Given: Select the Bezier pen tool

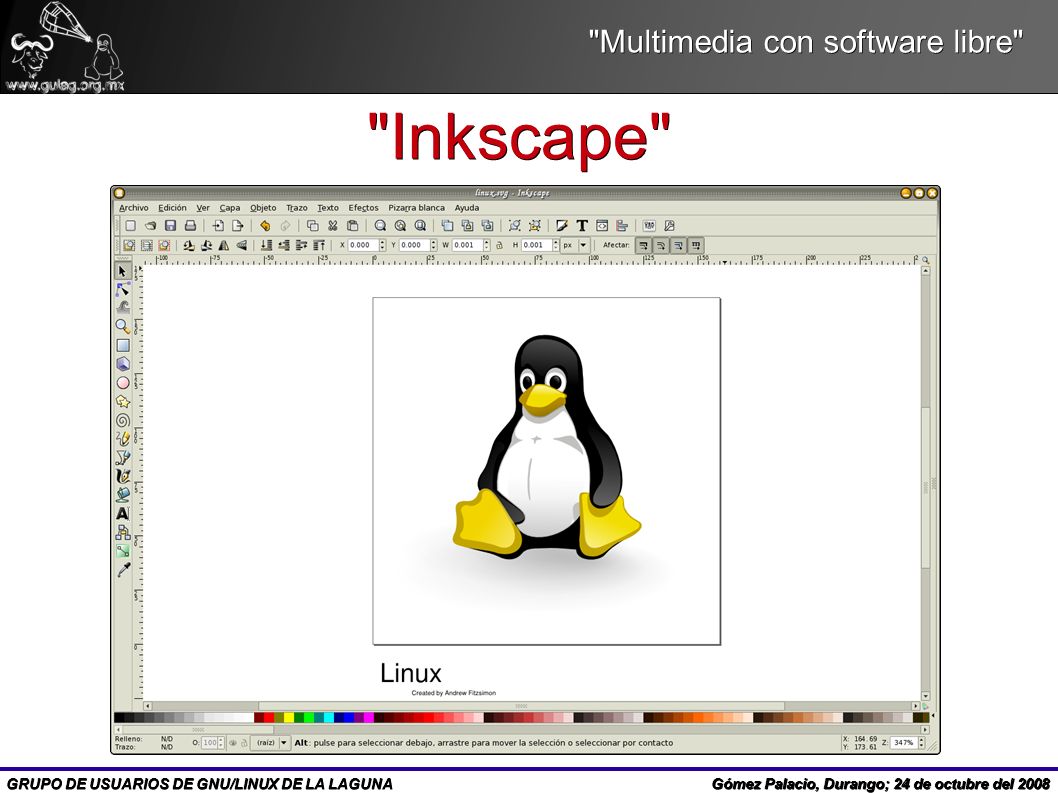Looking at the screenshot, I should pyautogui.click(x=122, y=458).
